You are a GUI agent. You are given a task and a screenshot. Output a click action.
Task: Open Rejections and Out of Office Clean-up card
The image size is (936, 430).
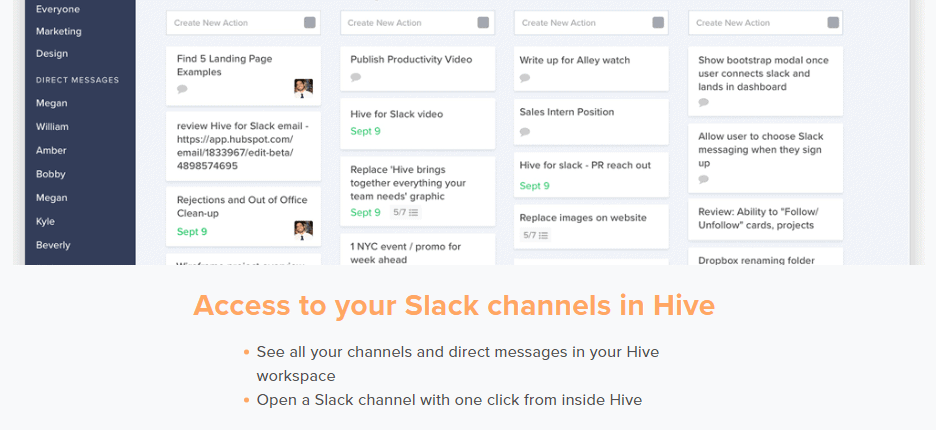click(244, 216)
